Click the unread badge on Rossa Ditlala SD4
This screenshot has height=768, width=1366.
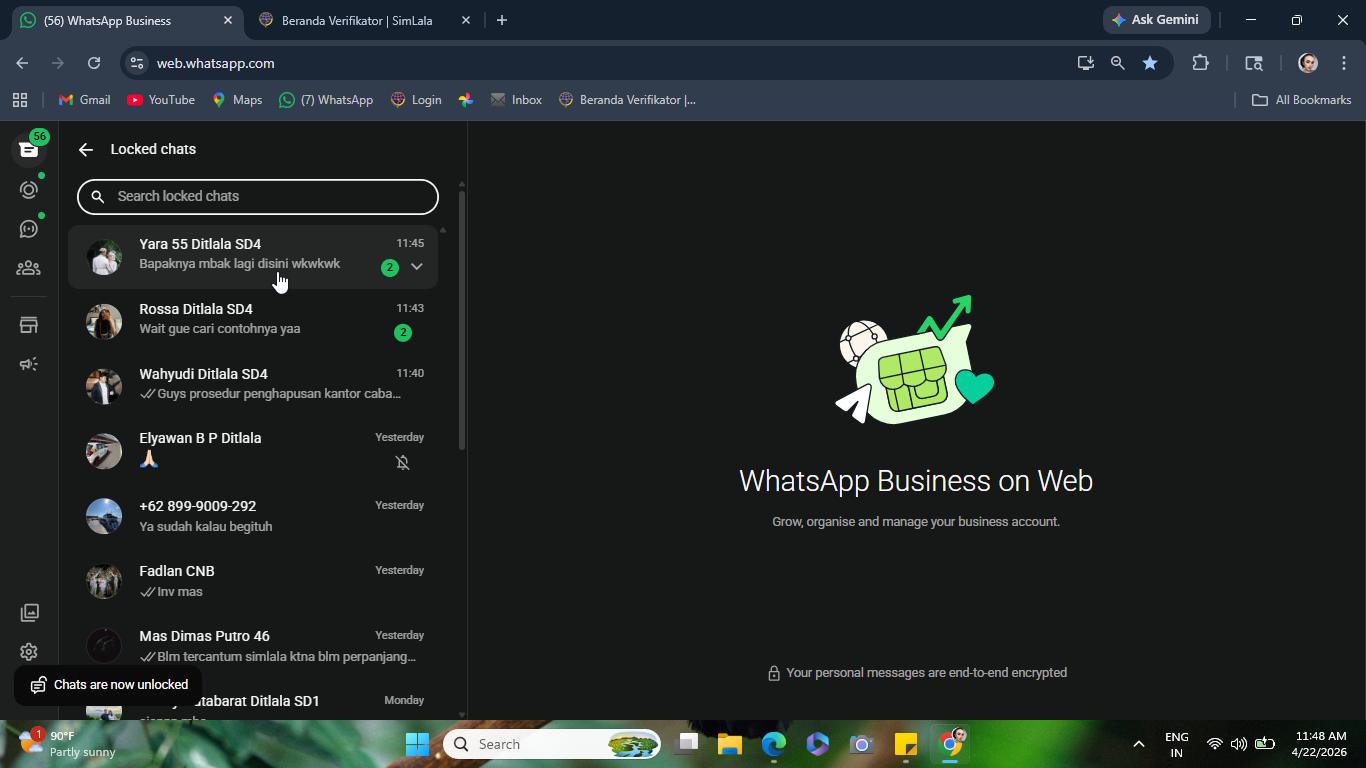(x=403, y=332)
